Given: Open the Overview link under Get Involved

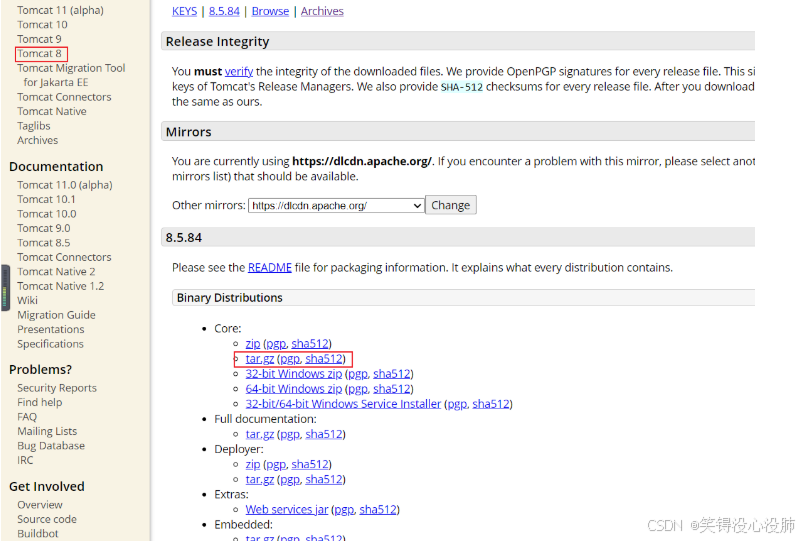Looking at the screenshot, I should (x=40, y=504).
